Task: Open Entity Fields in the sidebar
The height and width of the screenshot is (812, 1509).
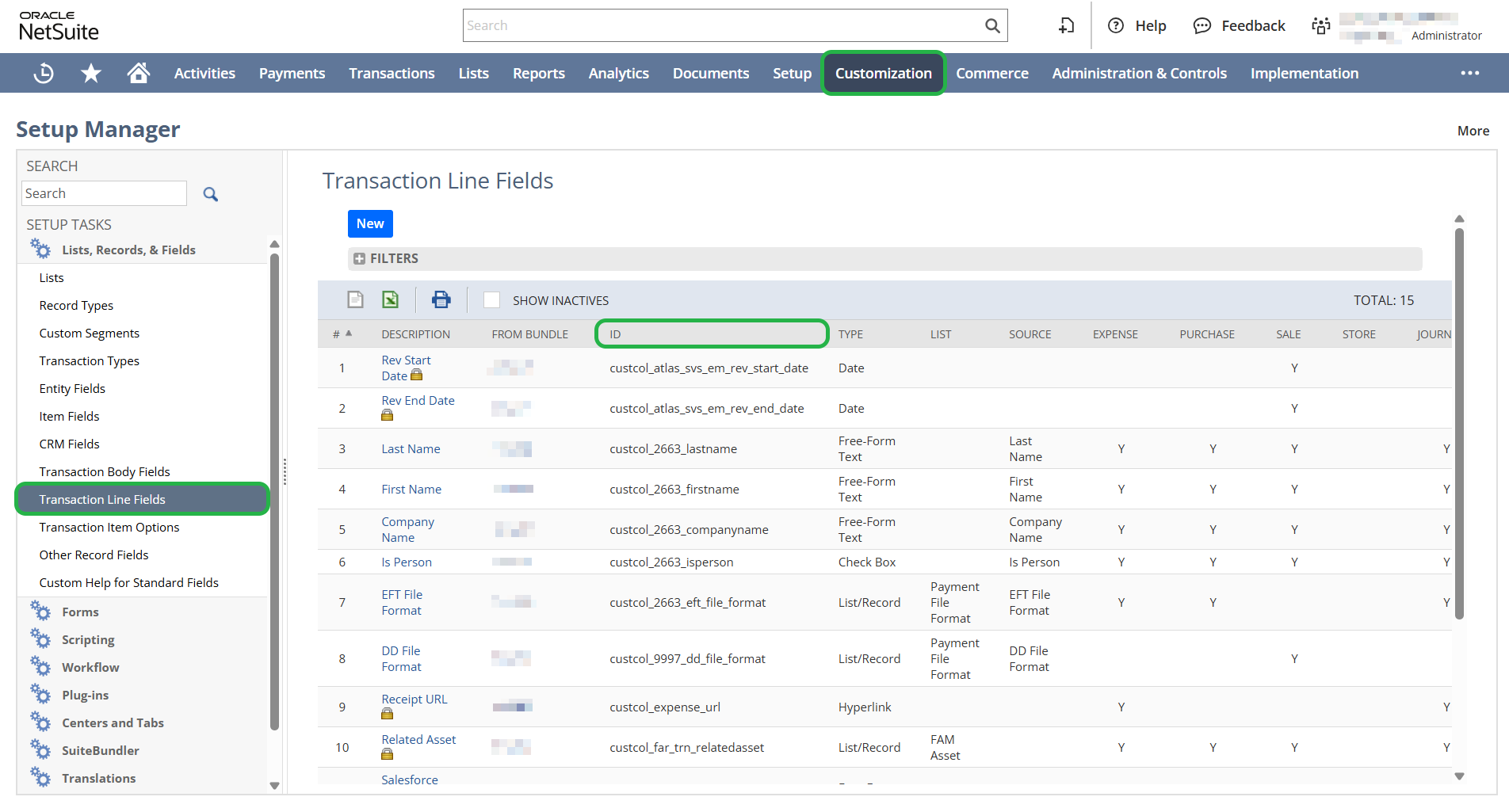Action: pos(72,388)
